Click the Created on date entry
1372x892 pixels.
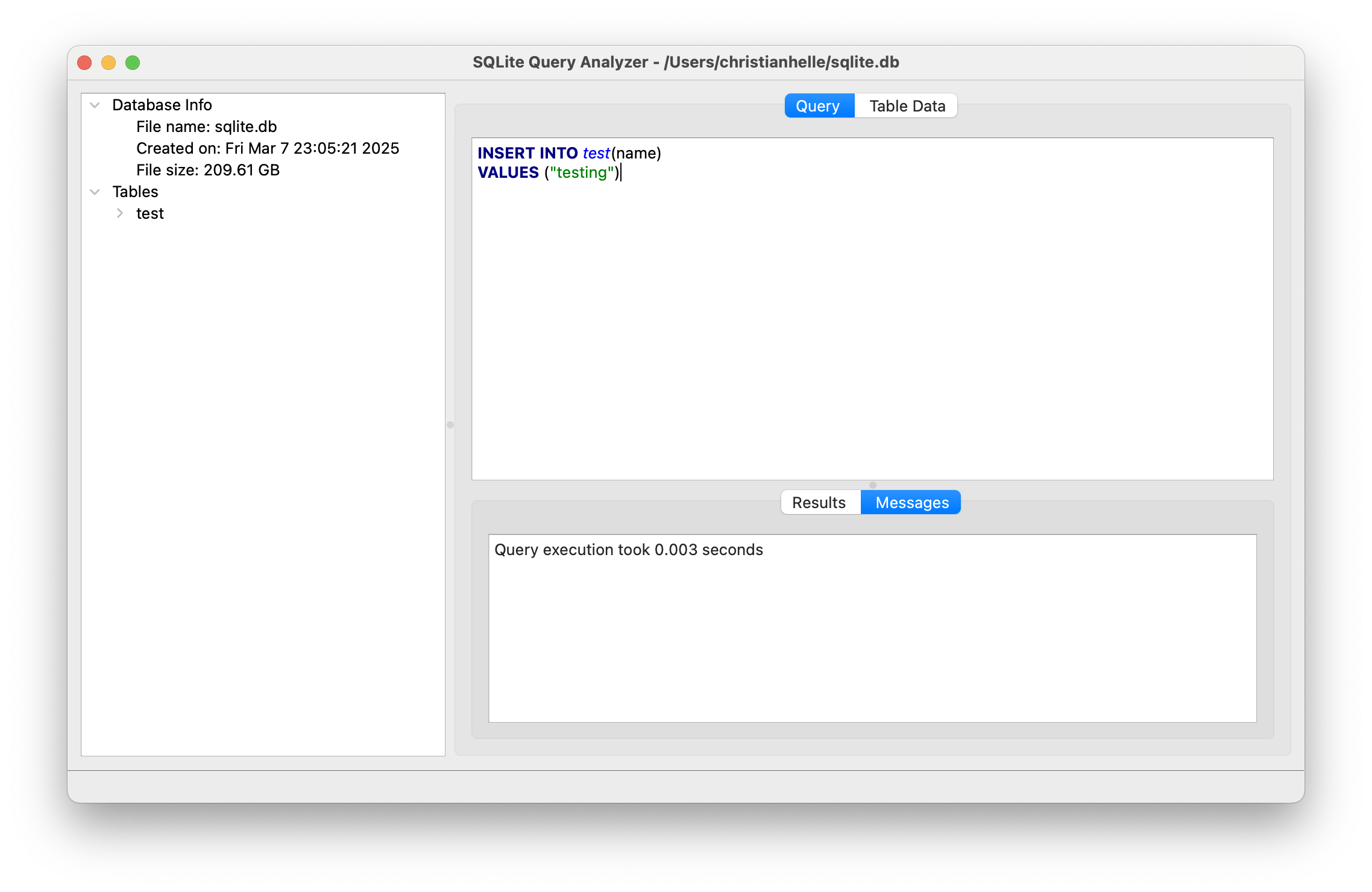click(x=268, y=148)
